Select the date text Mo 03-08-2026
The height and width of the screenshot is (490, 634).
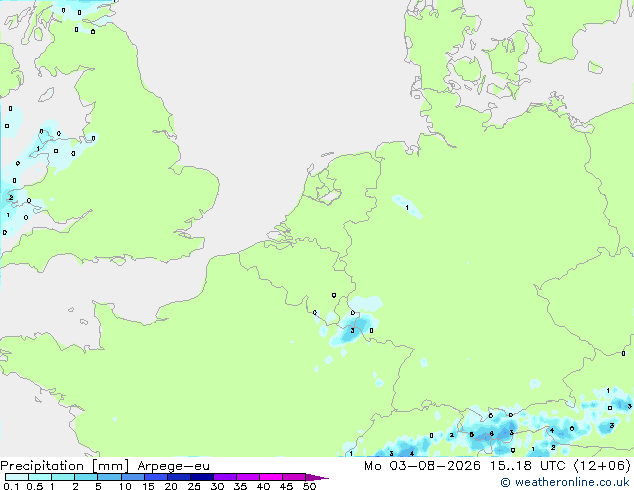coord(422,465)
